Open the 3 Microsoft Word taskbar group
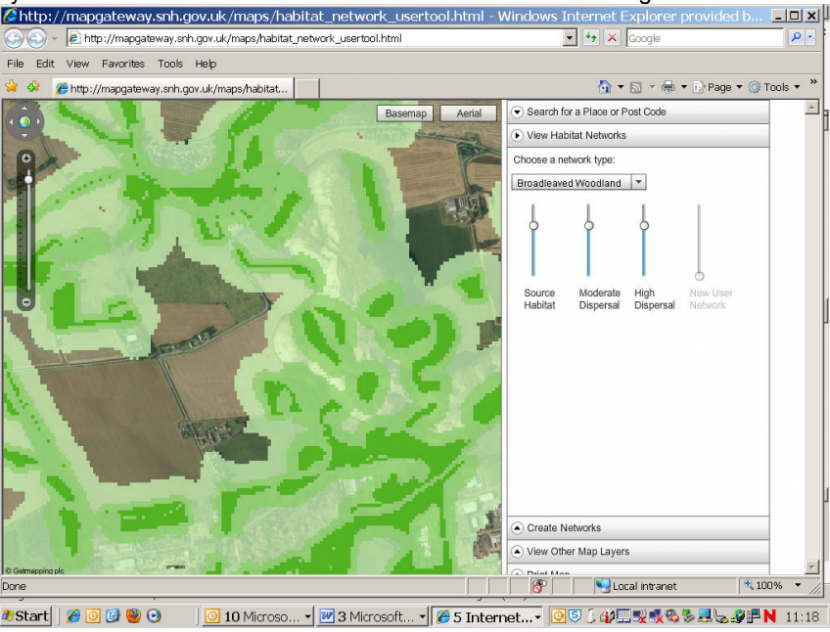 373,616
